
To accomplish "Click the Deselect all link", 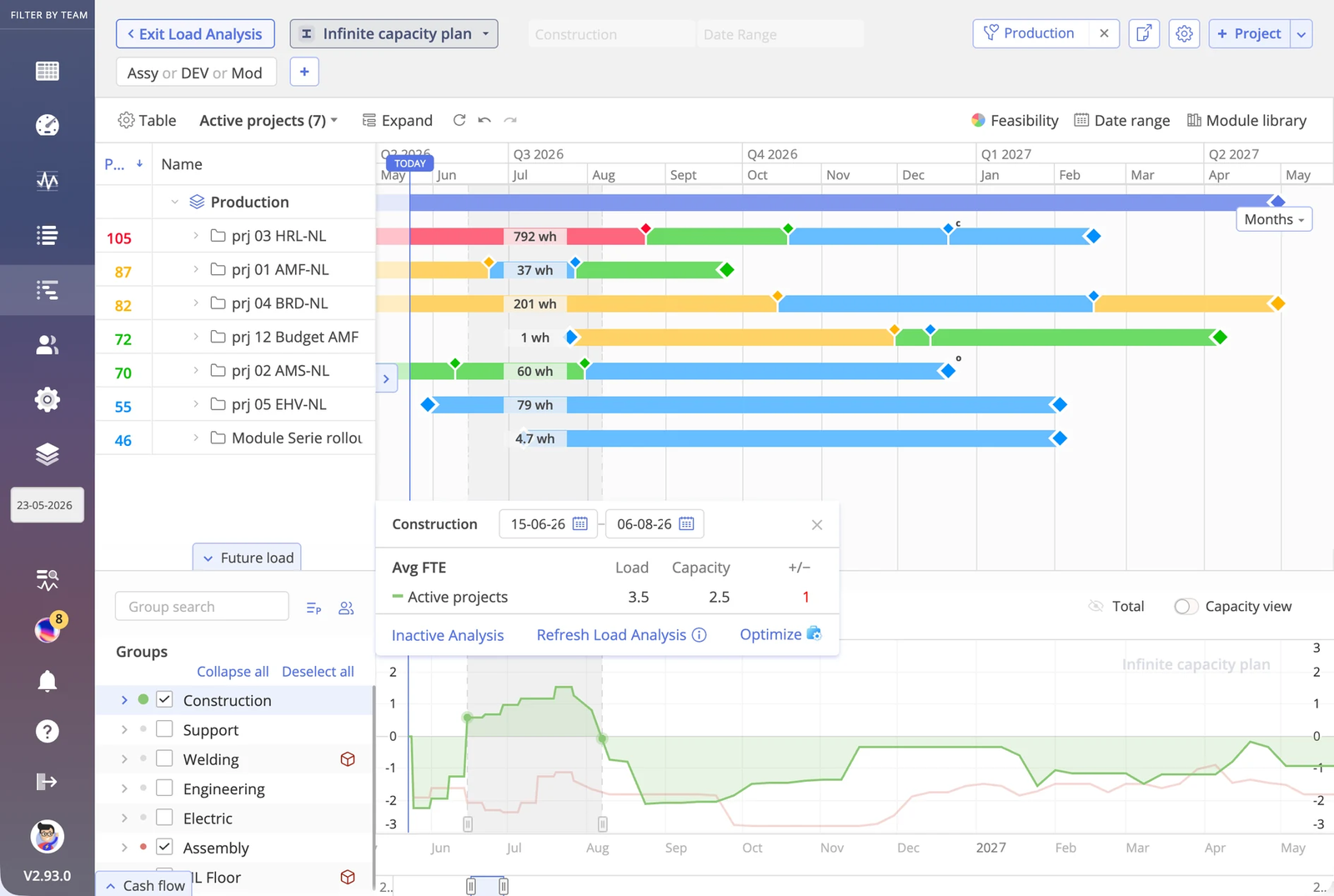I will click(318, 672).
